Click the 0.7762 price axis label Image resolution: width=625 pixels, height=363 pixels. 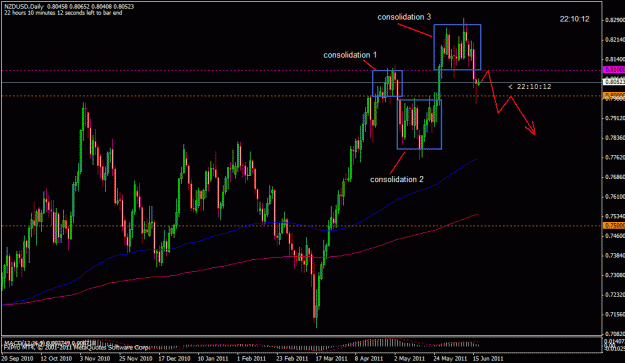[615, 157]
